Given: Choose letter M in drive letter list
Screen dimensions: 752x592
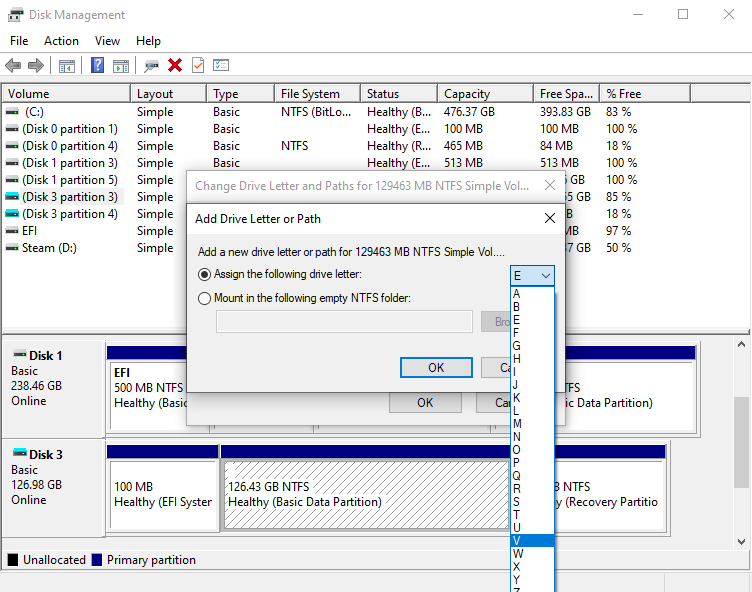Looking at the screenshot, I should point(532,424).
